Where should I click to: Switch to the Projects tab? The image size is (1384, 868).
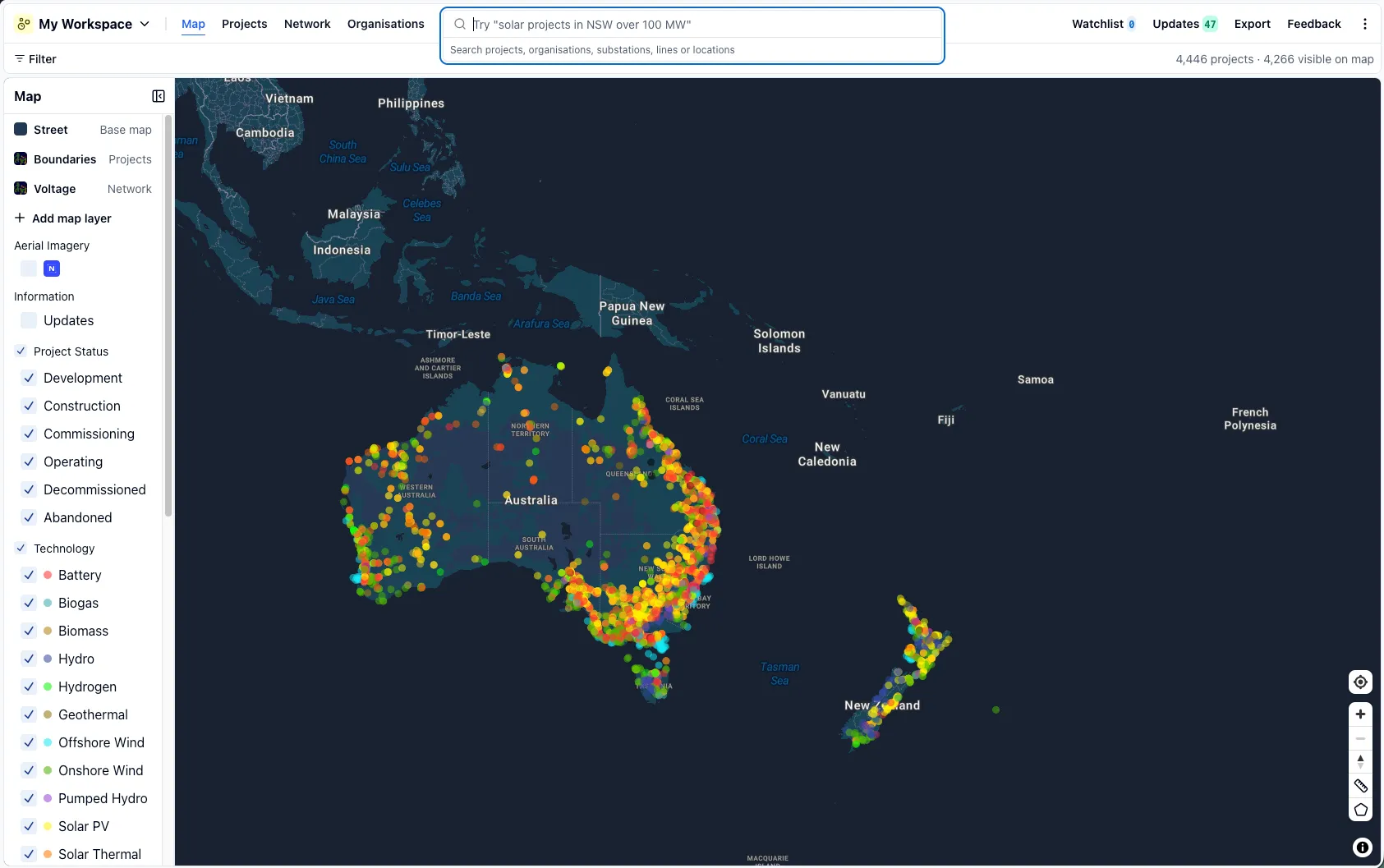245,24
